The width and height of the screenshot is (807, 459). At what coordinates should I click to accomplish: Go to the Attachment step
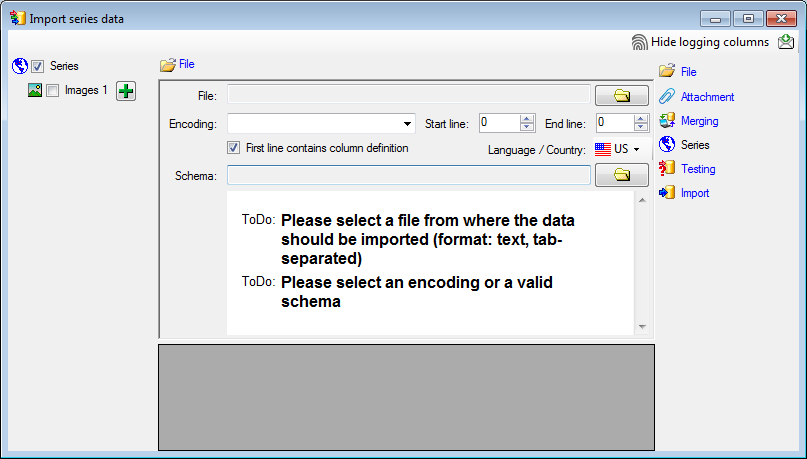[707, 97]
